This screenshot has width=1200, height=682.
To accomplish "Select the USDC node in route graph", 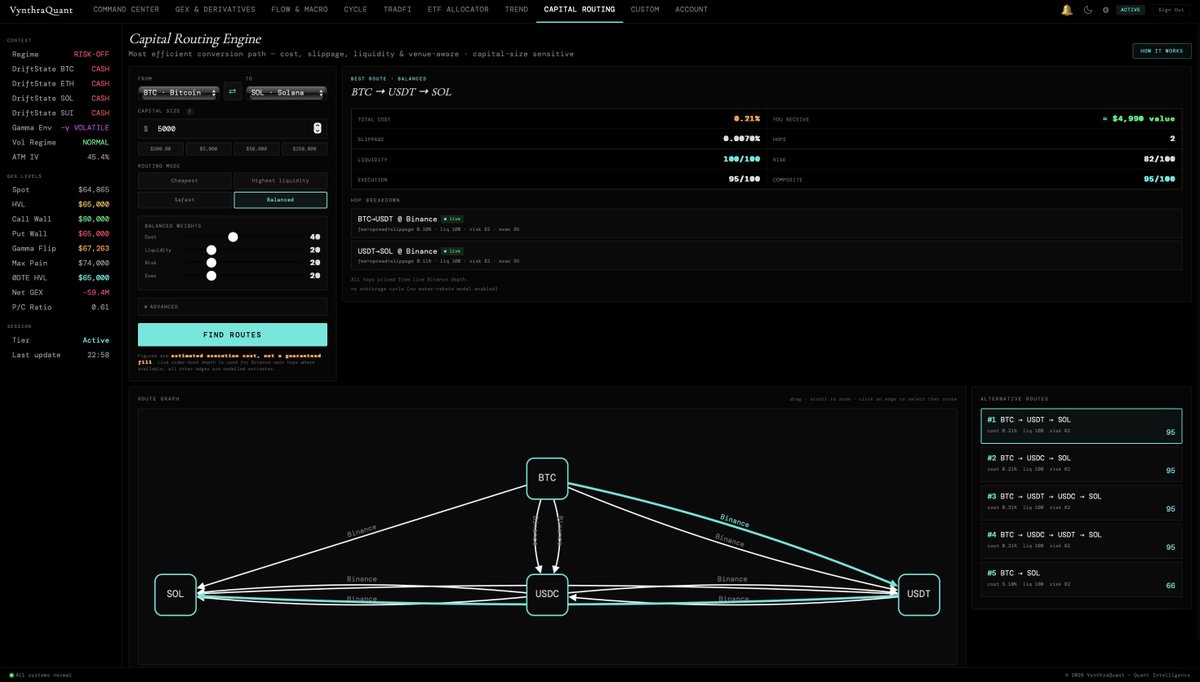I will pos(547,594).
